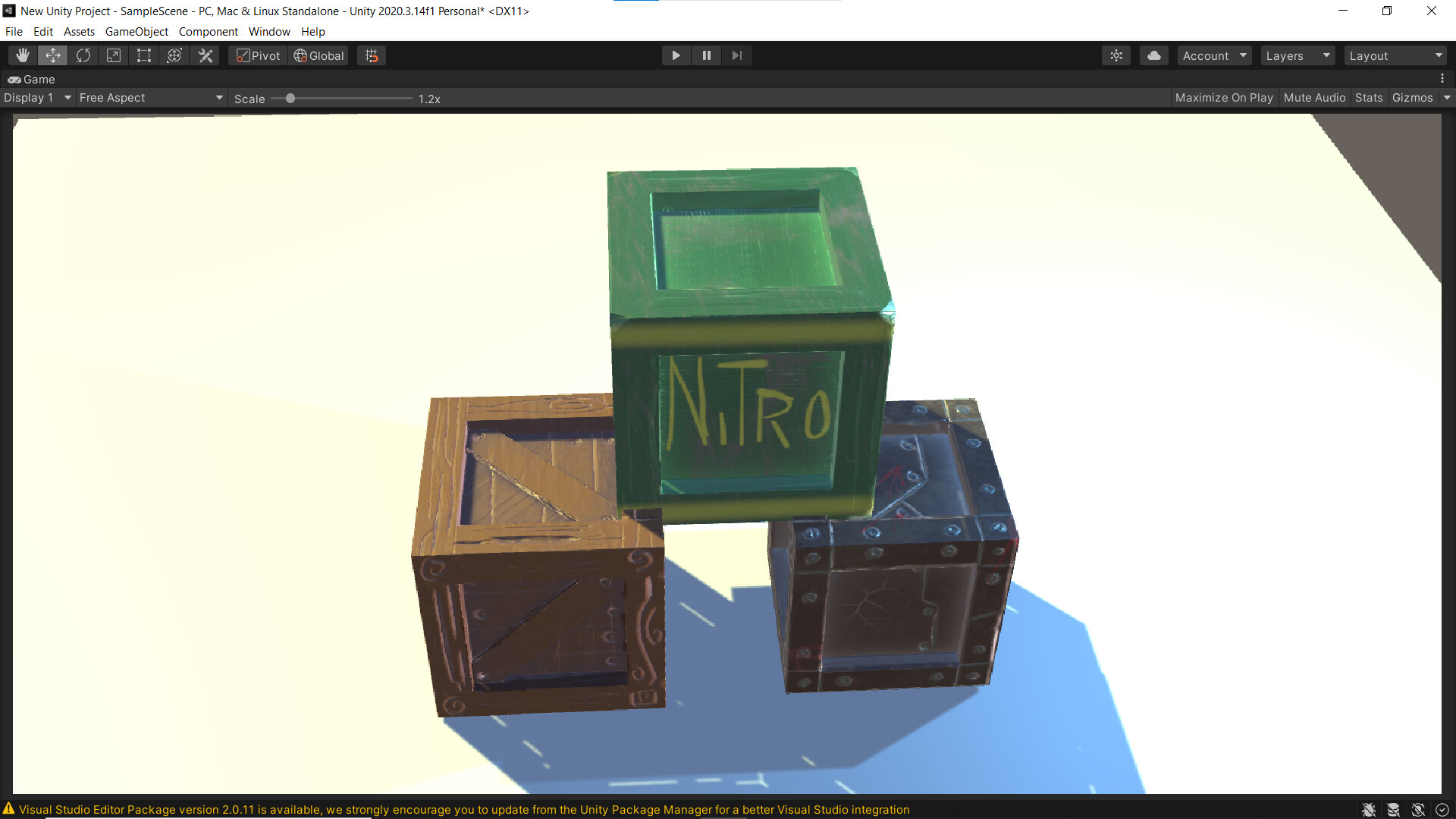Enable Maximize On Play
This screenshot has height=819, width=1456.
[x=1223, y=97]
